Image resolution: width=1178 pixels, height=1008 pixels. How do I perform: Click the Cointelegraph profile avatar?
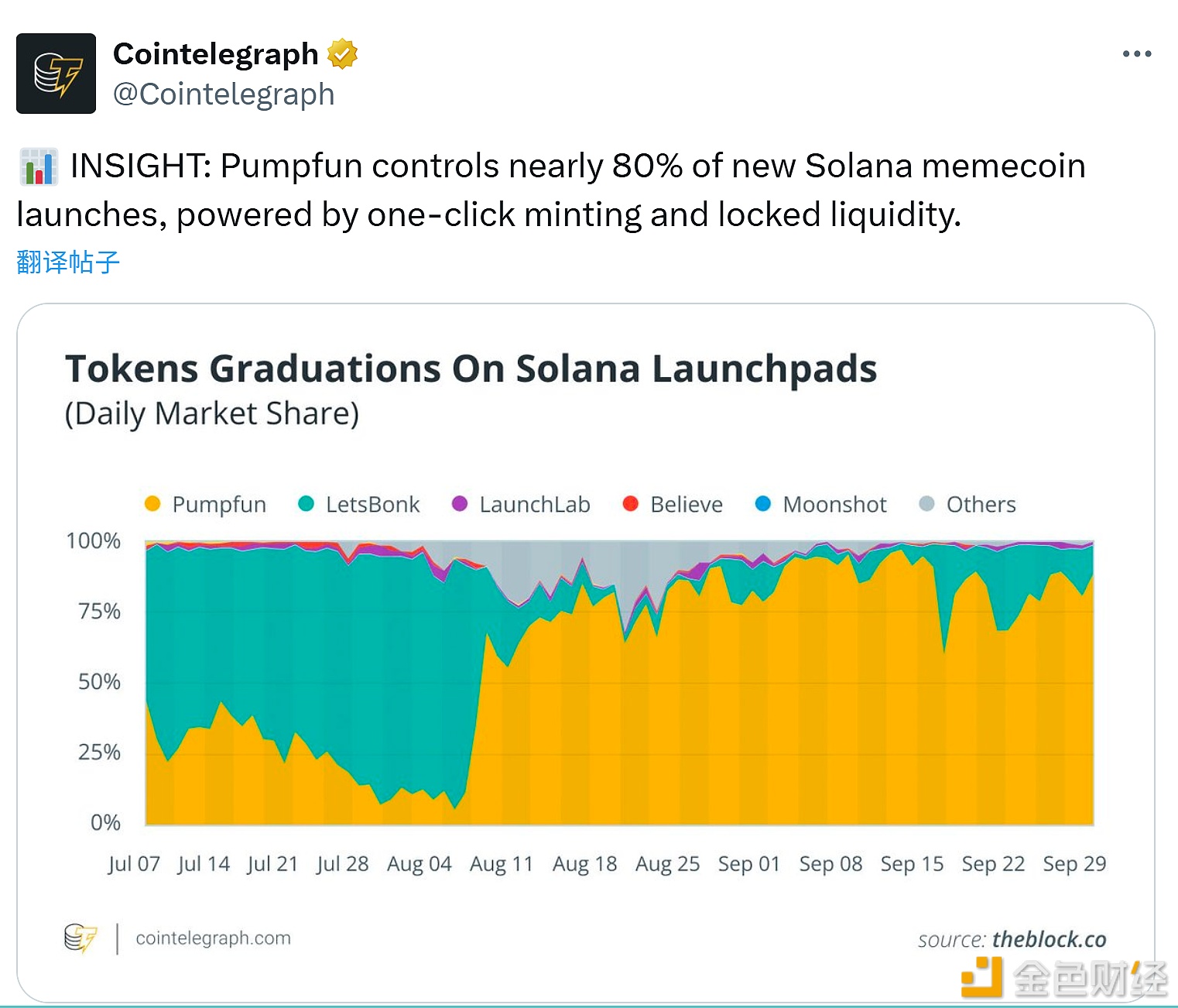56,74
